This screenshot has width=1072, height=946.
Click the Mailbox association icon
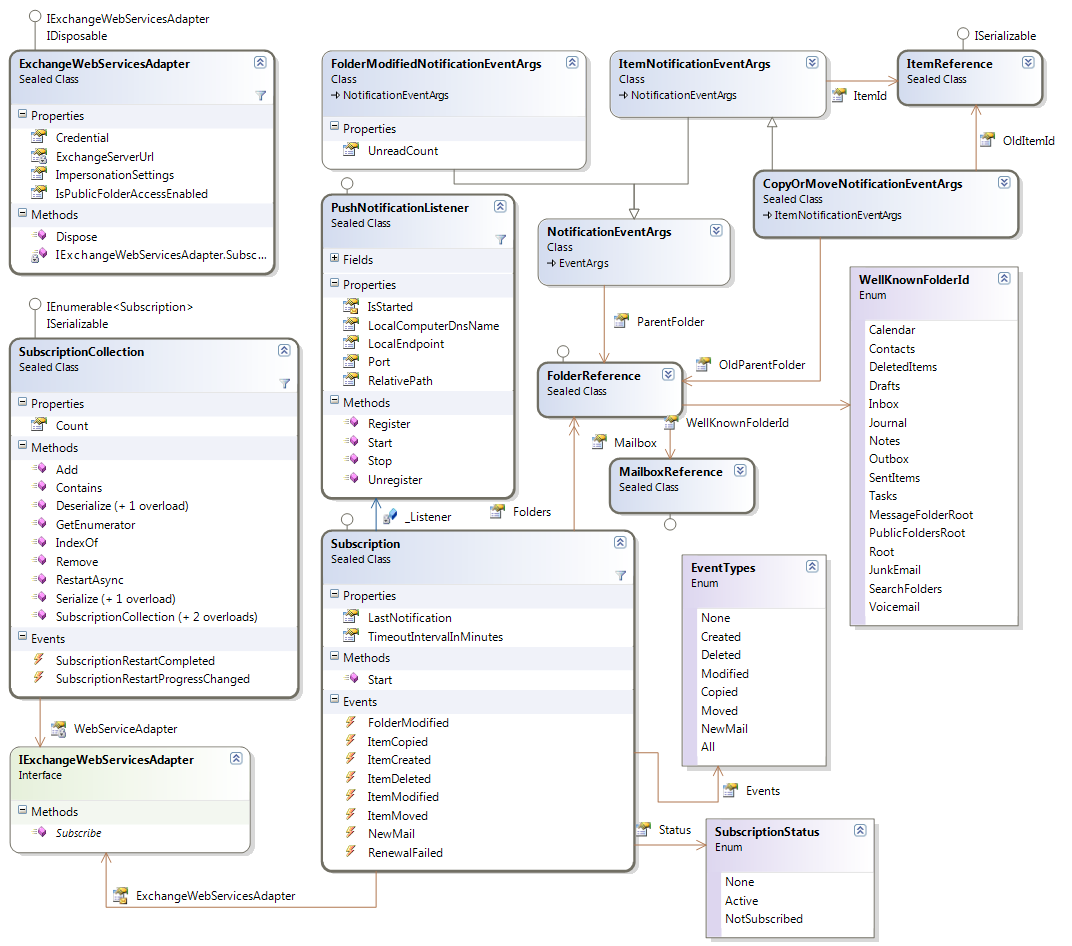pos(599,442)
